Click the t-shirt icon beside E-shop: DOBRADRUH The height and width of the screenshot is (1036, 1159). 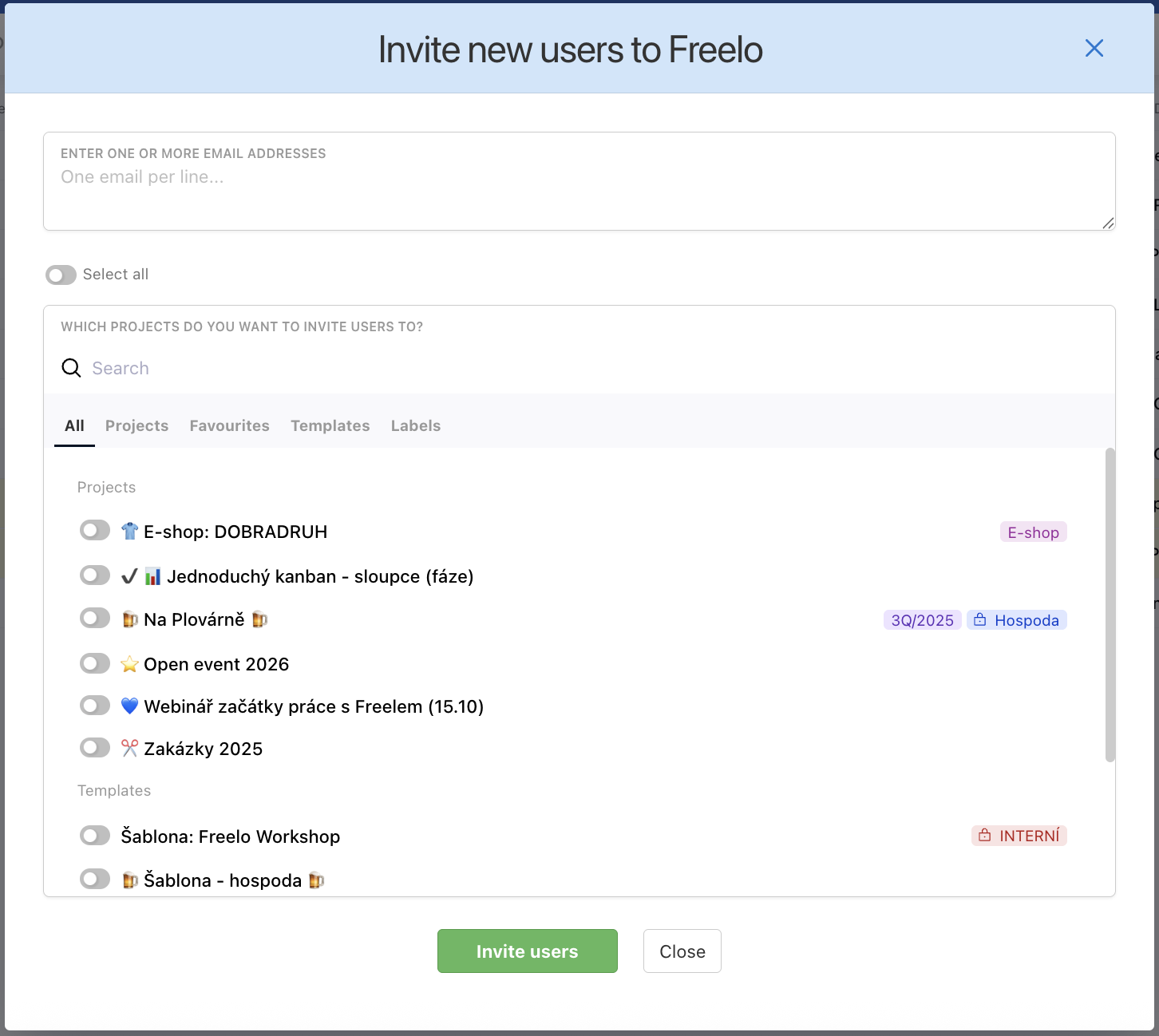[x=130, y=531]
